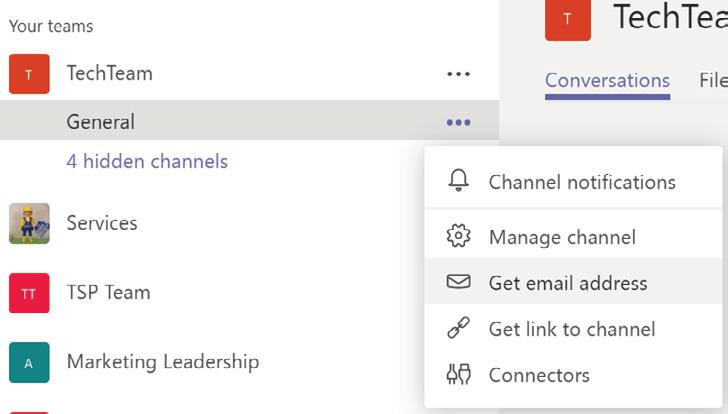
Task: Click the chain link icon in the menu
Action: 458,328
